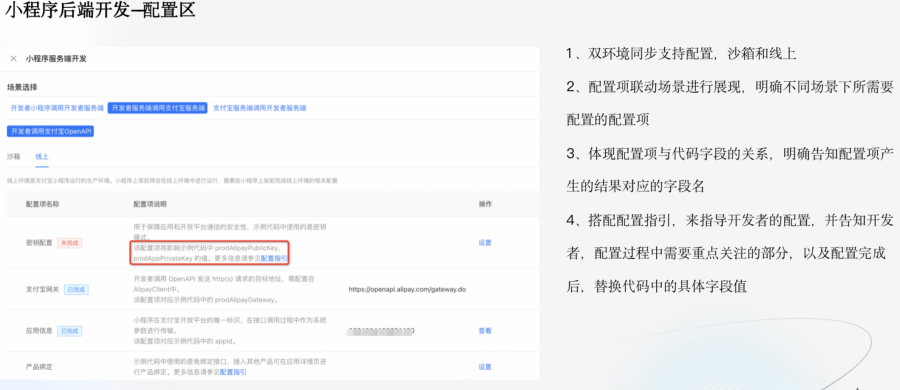Click the 配置项名称 column header
900x390 pixels.
point(43,204)
